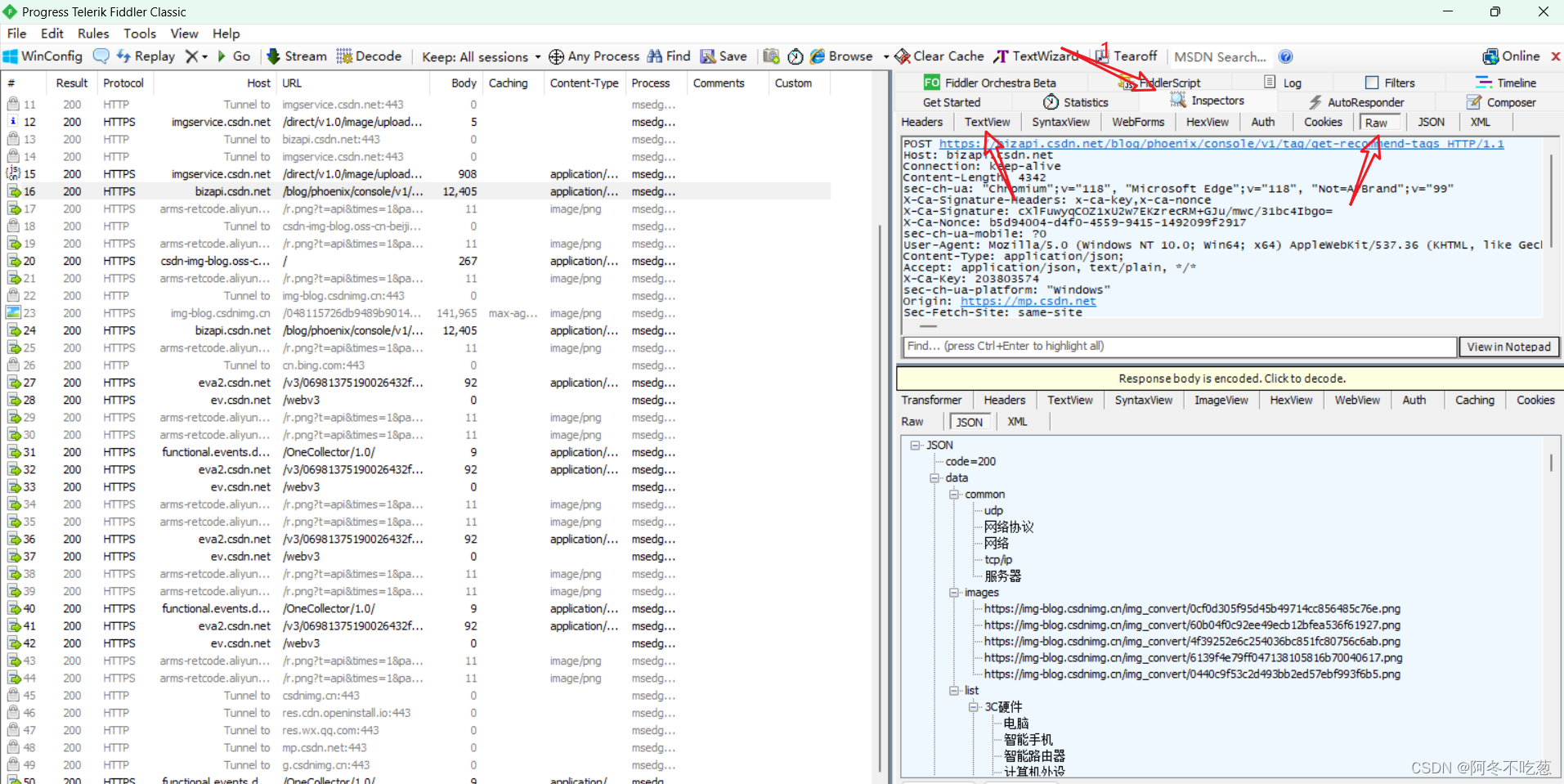Switch to the AutoResponder tab
The width and height of the screenshot is (1564, 784).
(x=1356, y=102)
